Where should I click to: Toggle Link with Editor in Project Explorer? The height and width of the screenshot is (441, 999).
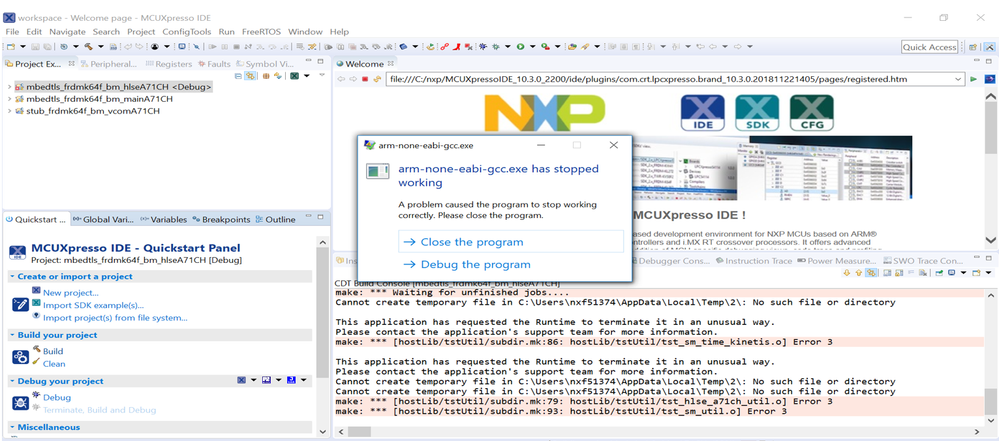click(250, 76)
